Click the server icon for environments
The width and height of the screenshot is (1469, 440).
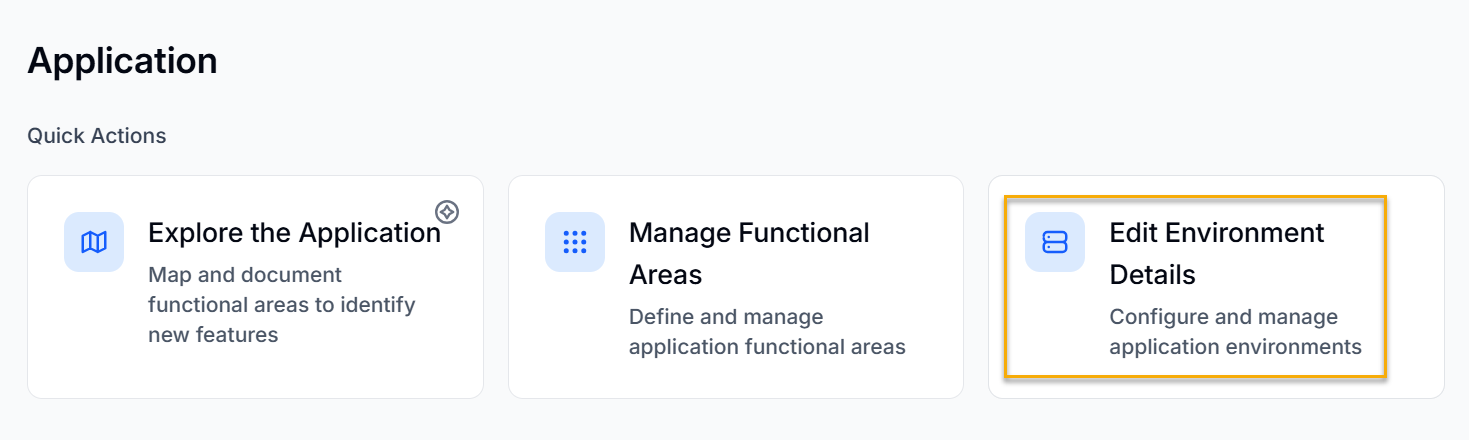click(1055, 242)
